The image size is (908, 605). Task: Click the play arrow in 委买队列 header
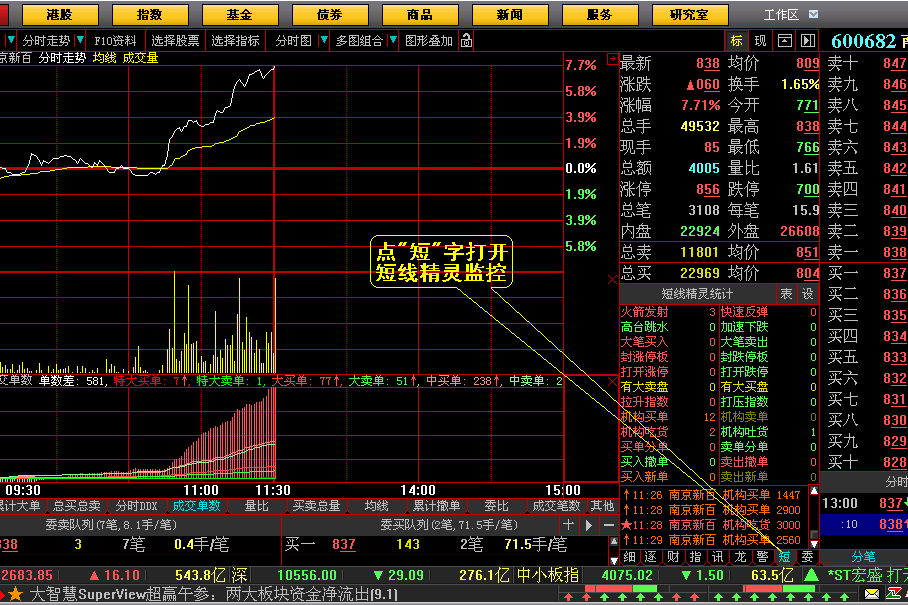[x=589, y=525]
